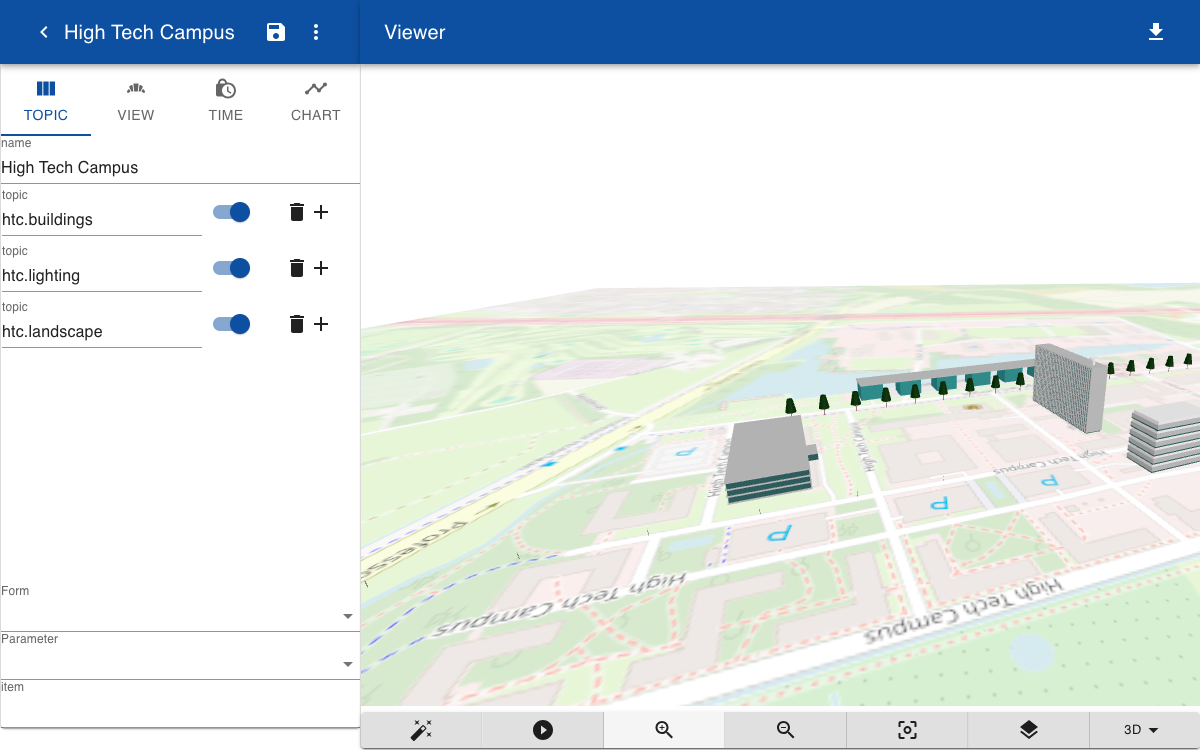The image size is (1200, 750).
Task: Delete the htc.landscape topic
Action: pyautogui.click(x=297, y=324)
